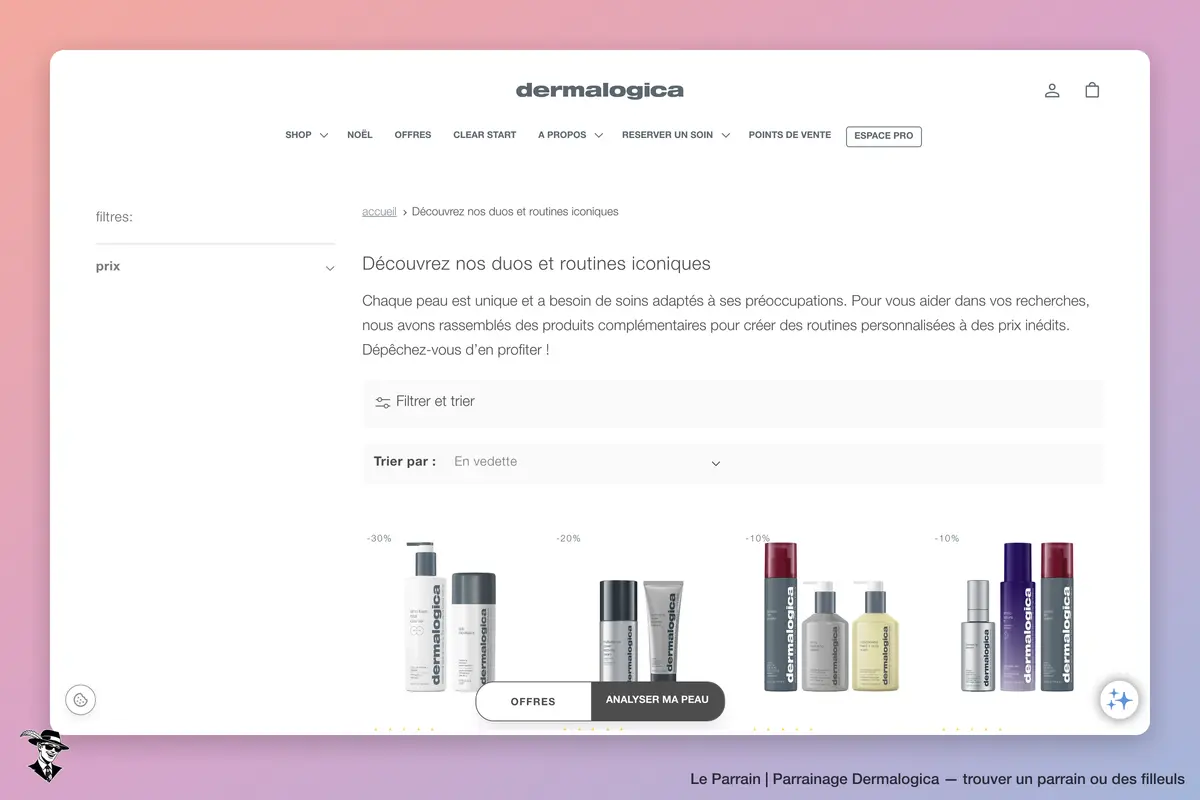Expand the RESERVER UN SOIN chevron
The image size is (1200, 800).
point(726,136)
